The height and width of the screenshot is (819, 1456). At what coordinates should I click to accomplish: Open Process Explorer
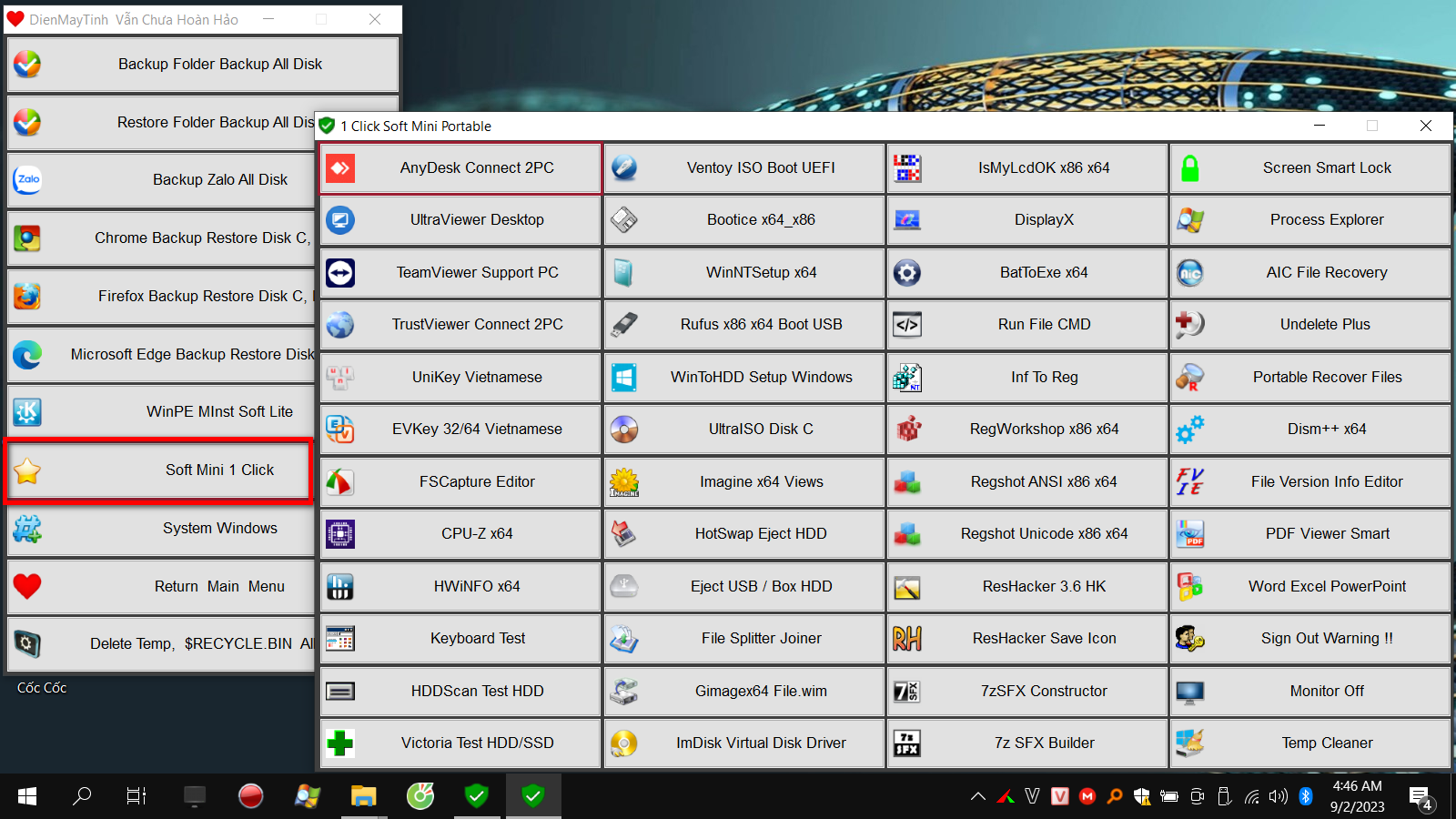pyautogui.click(x=1310, y=220)
